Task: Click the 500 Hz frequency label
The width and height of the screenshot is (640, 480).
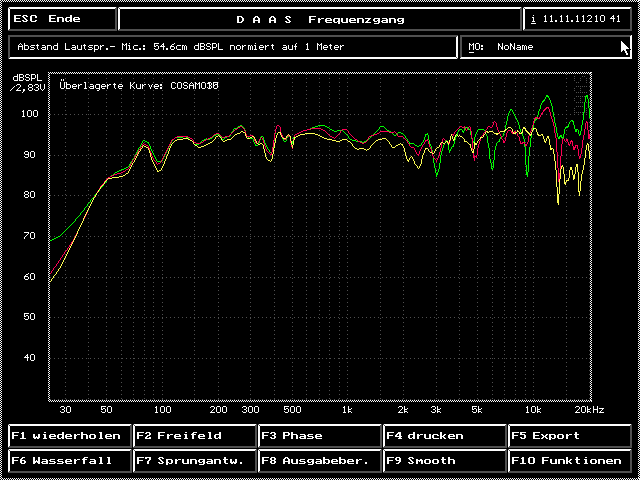Action: pos(292,410)
